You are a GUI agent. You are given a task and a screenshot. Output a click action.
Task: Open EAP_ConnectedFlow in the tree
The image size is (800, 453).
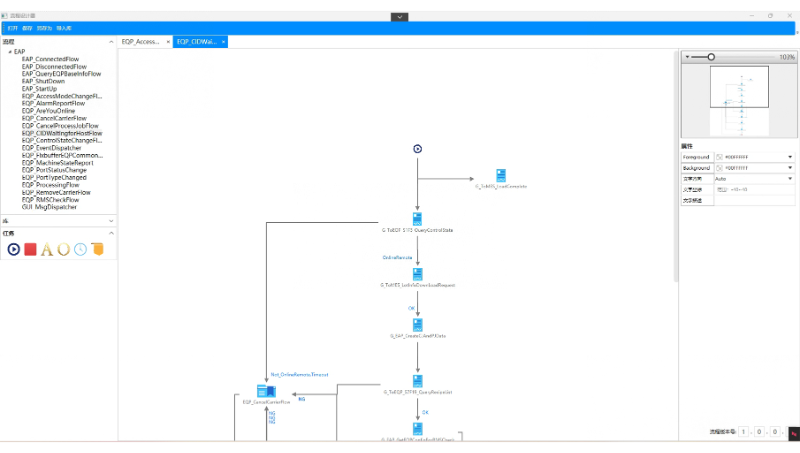50,59
